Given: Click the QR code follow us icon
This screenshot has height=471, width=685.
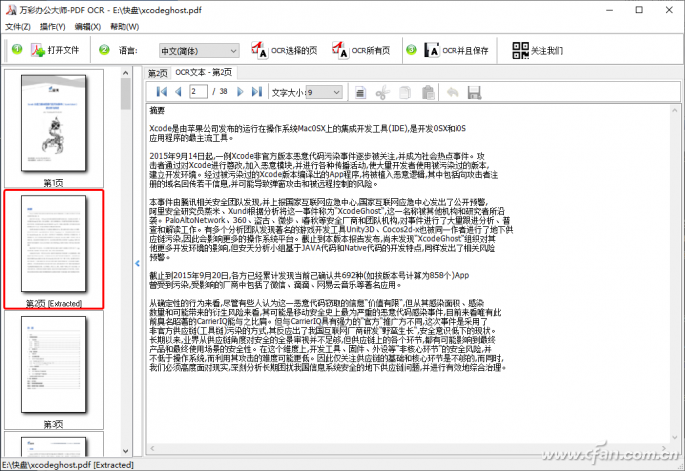Looking at the screenshot, I should point(520,50).
